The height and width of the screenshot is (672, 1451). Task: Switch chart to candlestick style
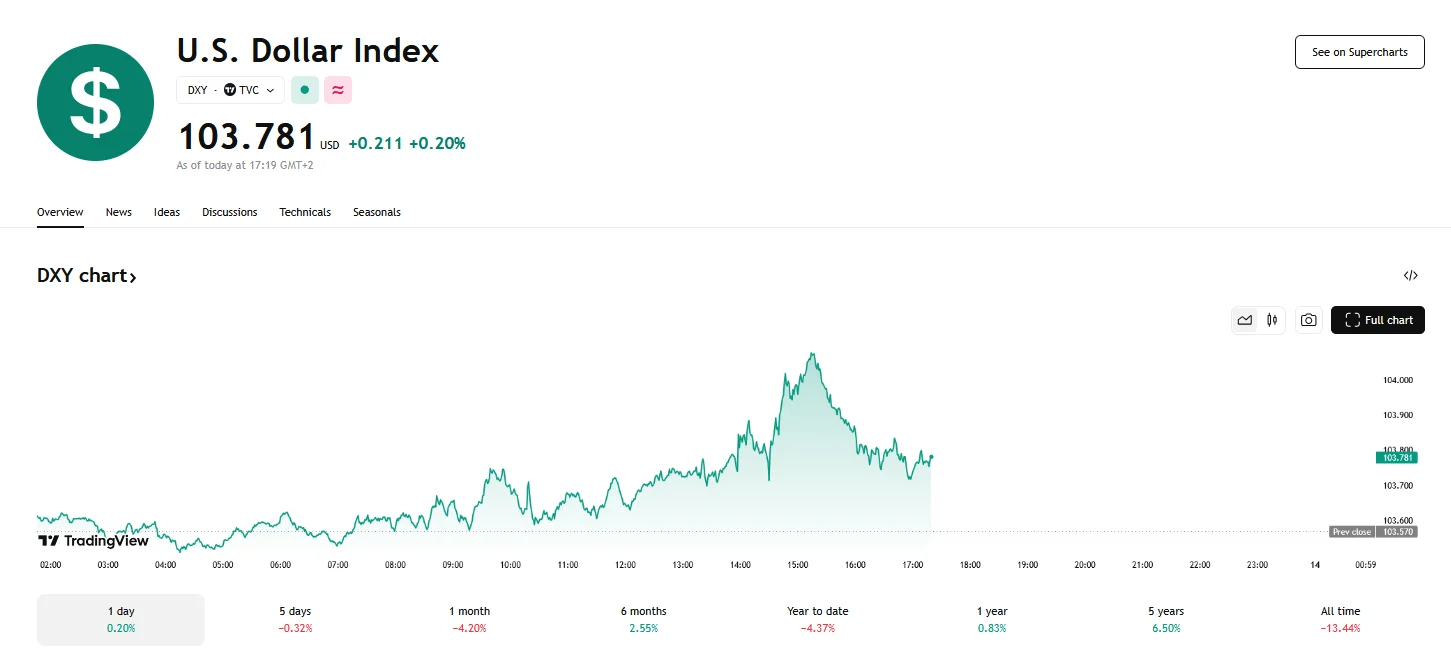pos(1272,320)
